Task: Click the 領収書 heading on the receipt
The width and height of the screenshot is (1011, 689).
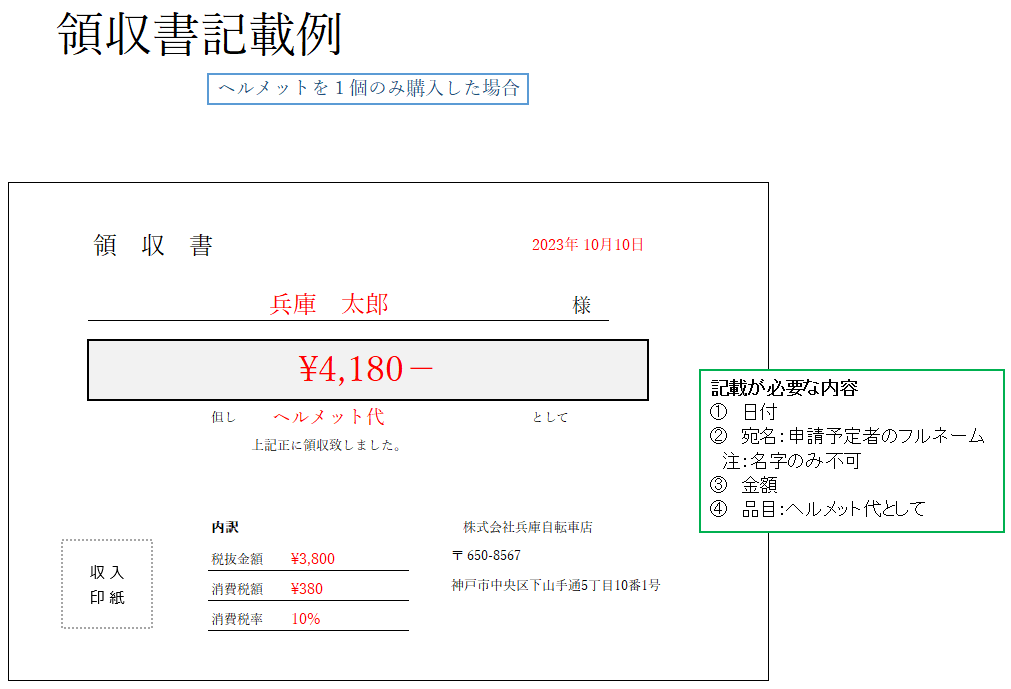Action: pyautogui.click(x=153, y=246)
